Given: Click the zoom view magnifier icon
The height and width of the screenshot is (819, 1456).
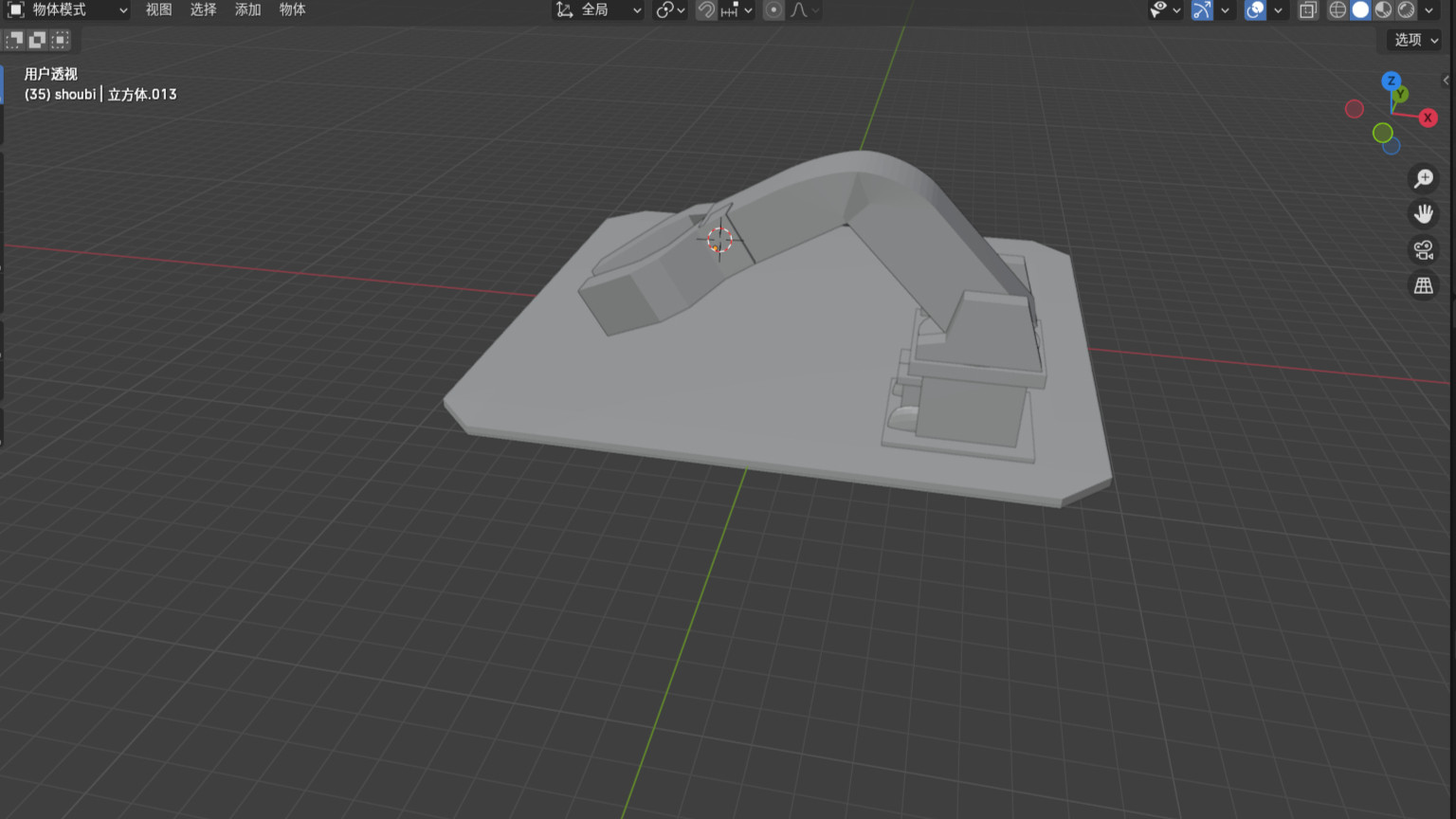Looking at the screenshot, I should (x=1423, y=178).
